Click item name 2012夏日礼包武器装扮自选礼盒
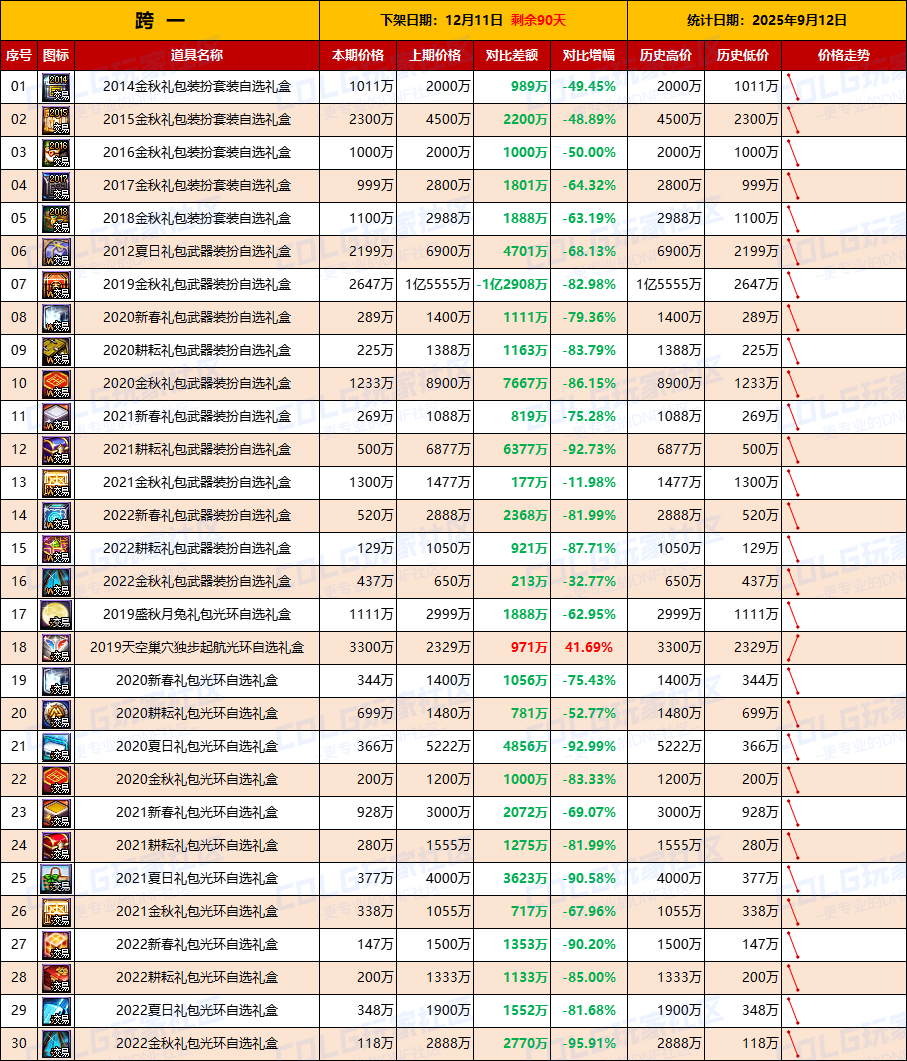The width and height of the screenshot is (907, 1061). (197, 252)
